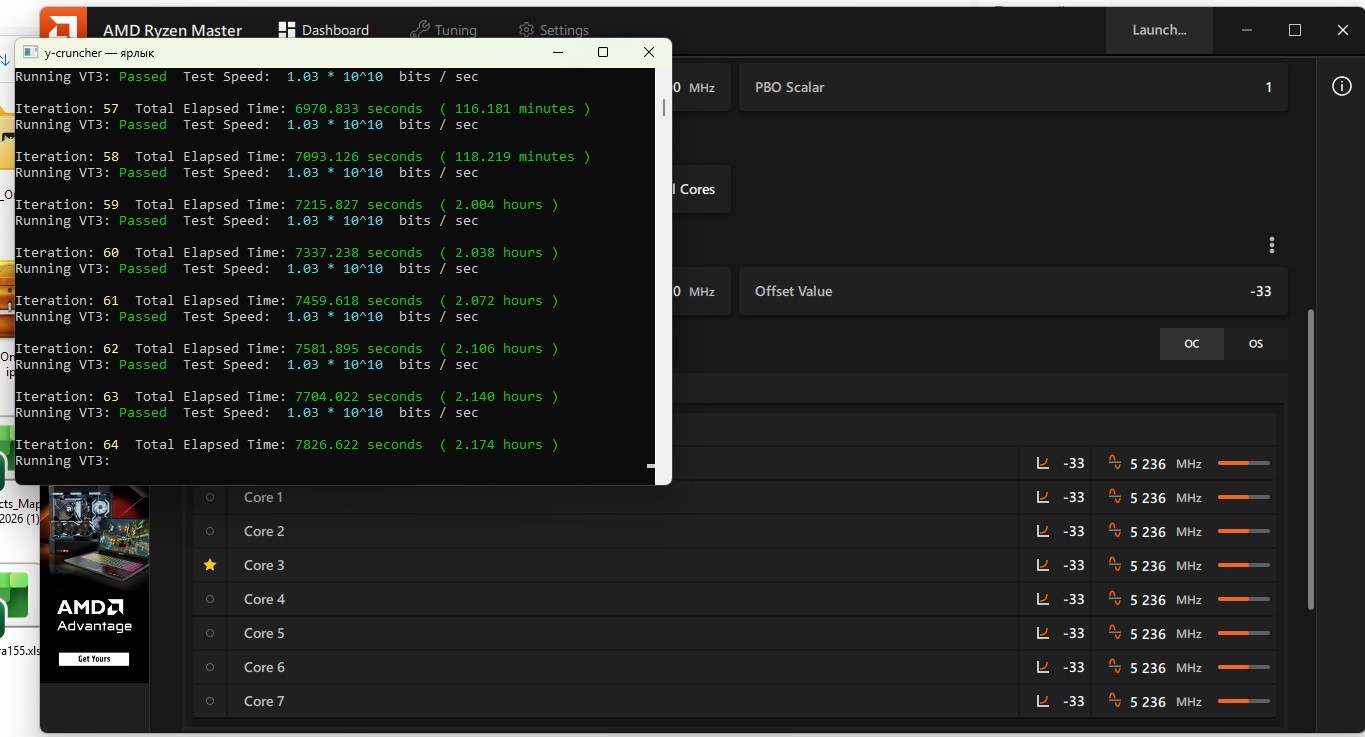This screenshot has width=1365, height=737.
Task: Click the Core 1 row label
Action: pyautogui.click(x=264, y=497)
